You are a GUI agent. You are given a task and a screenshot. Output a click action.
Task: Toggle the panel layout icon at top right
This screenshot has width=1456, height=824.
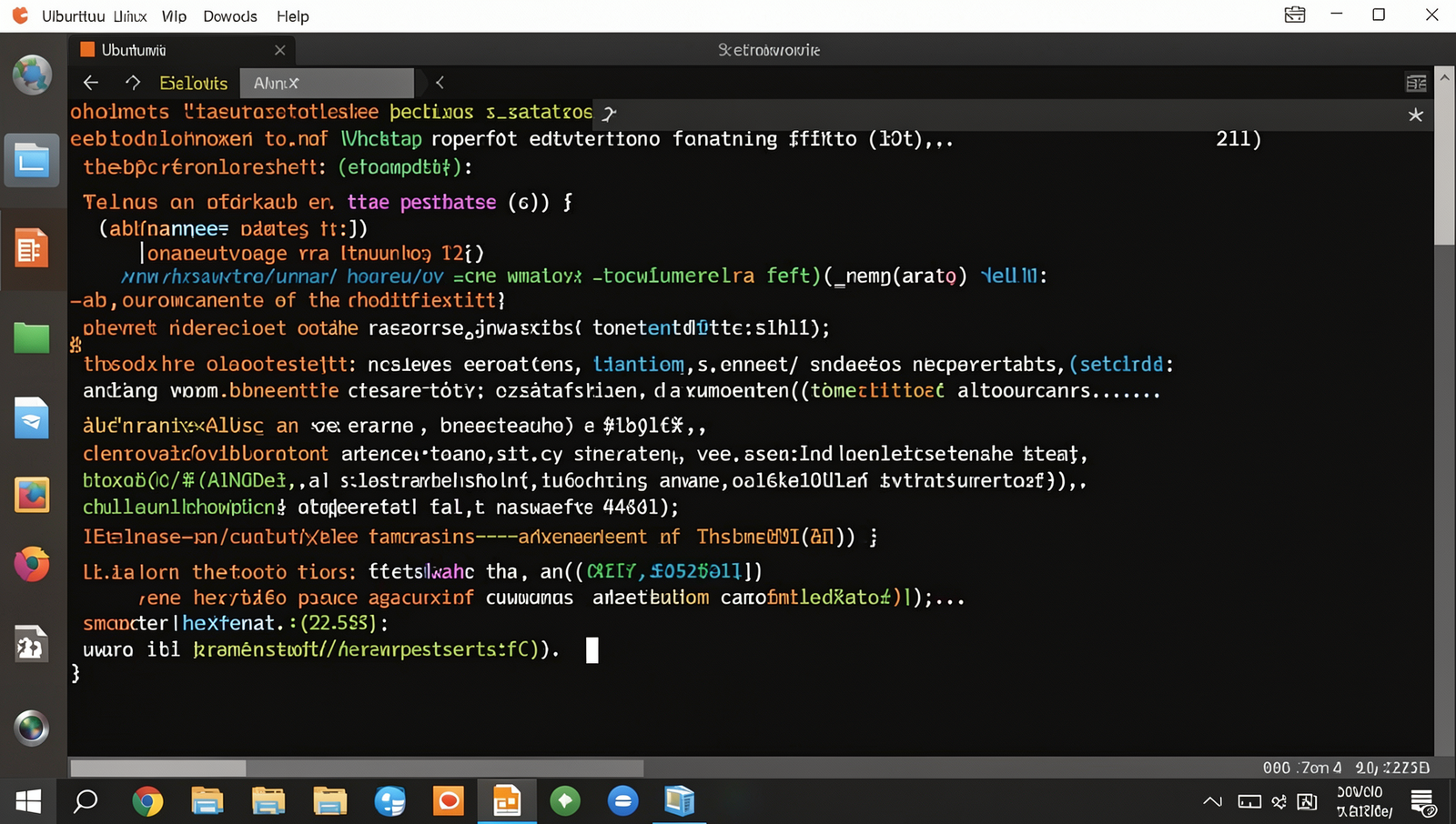tap(1416, 84)
